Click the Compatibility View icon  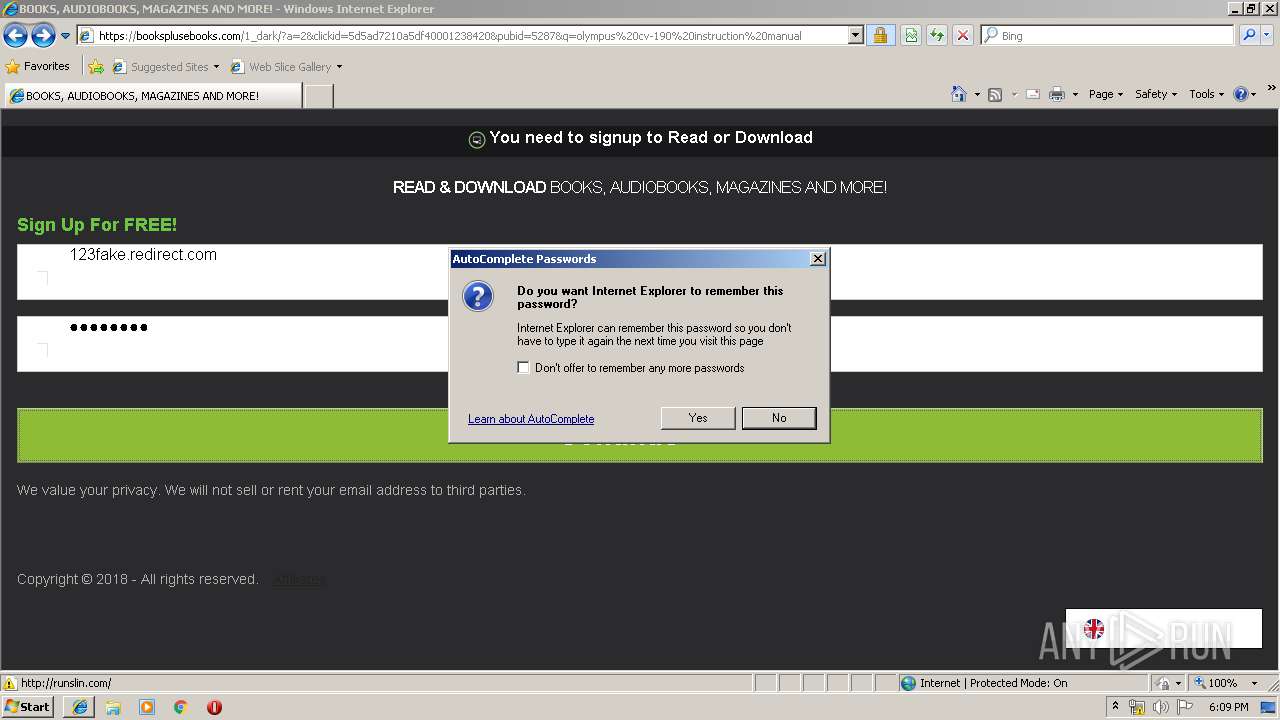911,36
